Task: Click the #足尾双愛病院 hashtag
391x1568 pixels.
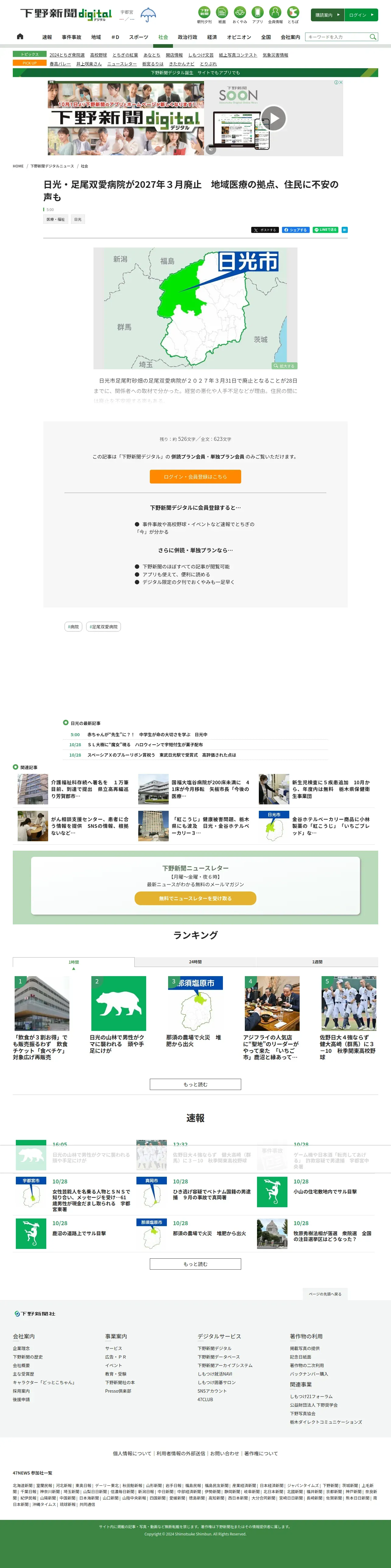Action: (x=104, y=626)
